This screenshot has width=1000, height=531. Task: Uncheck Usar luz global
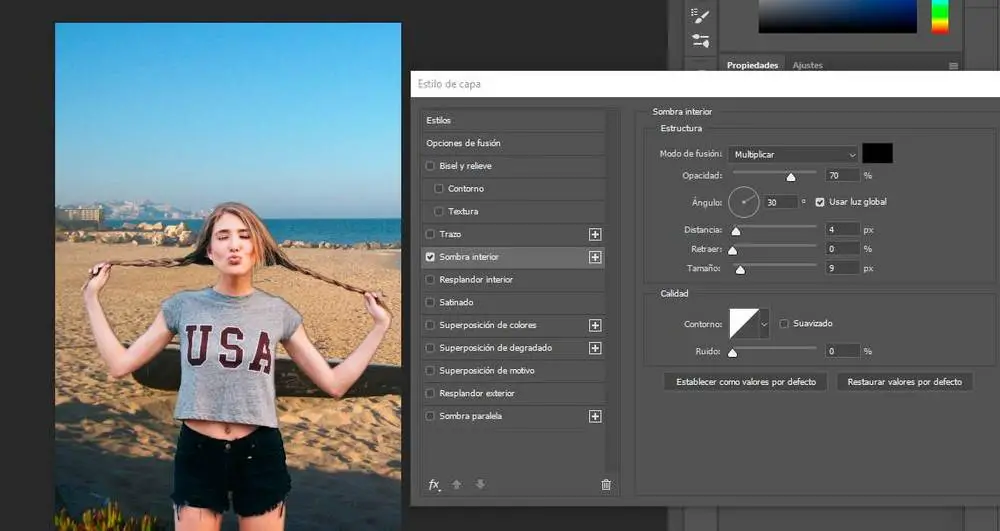820,202
